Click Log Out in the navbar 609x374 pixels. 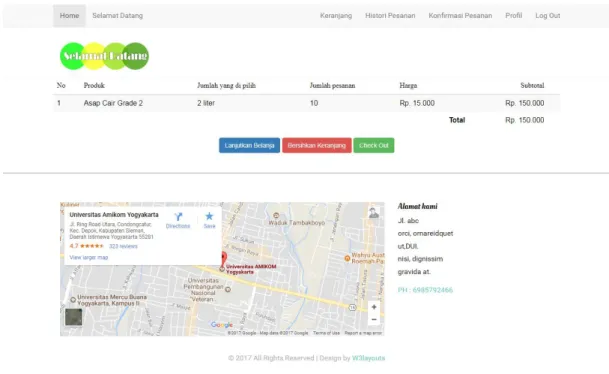[x=548, y=16]
